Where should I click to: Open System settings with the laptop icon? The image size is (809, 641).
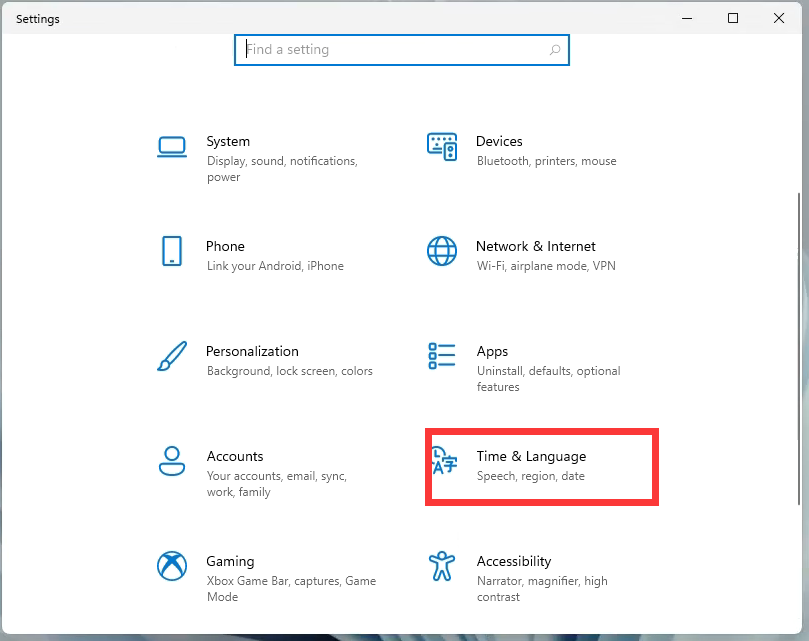[172, 146]
